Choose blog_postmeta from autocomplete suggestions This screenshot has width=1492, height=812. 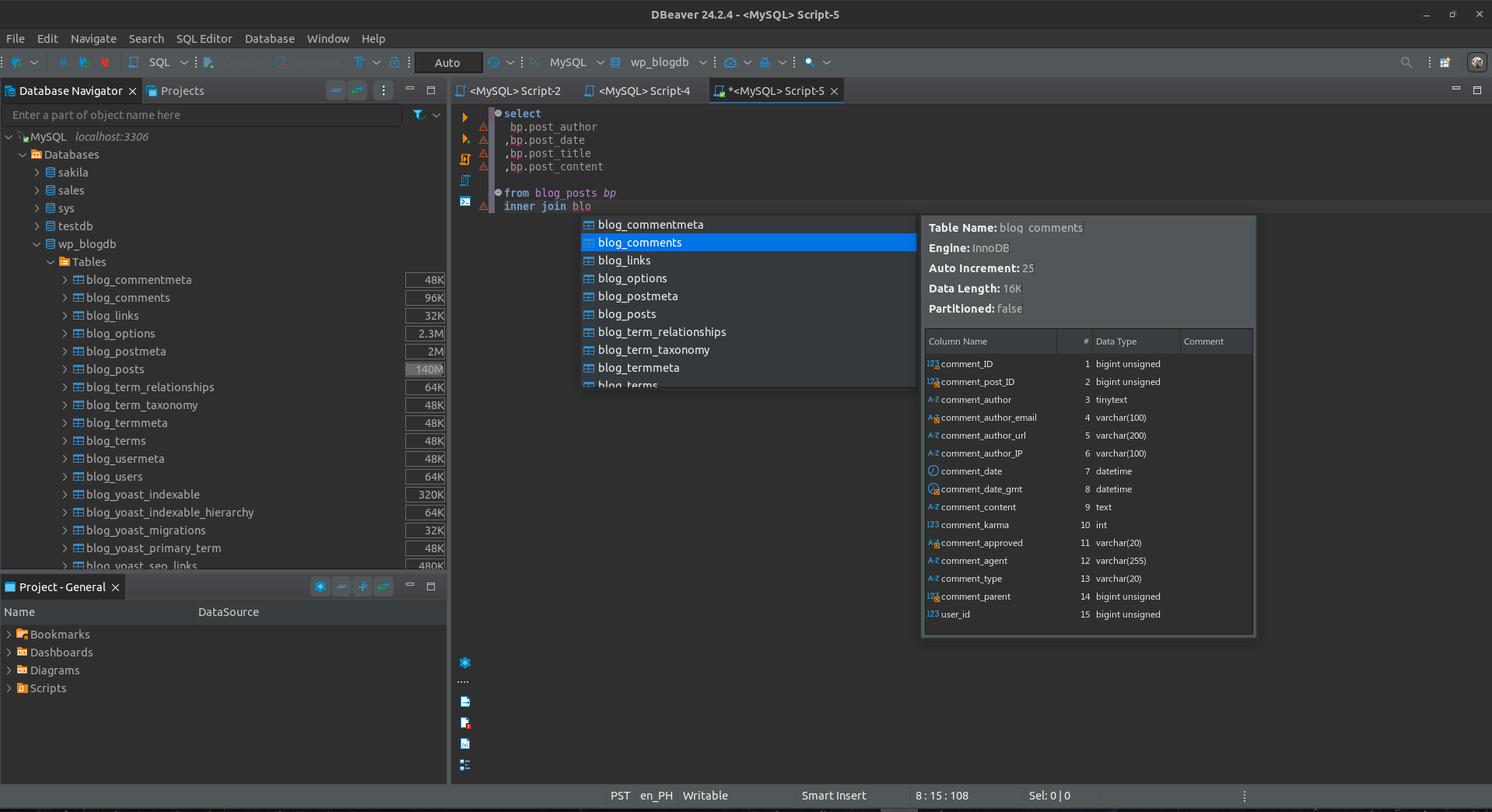pos(748,296)
